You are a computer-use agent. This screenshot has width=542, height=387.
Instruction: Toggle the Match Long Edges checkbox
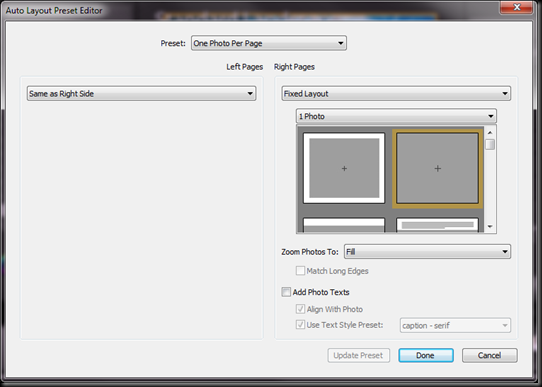300,271
